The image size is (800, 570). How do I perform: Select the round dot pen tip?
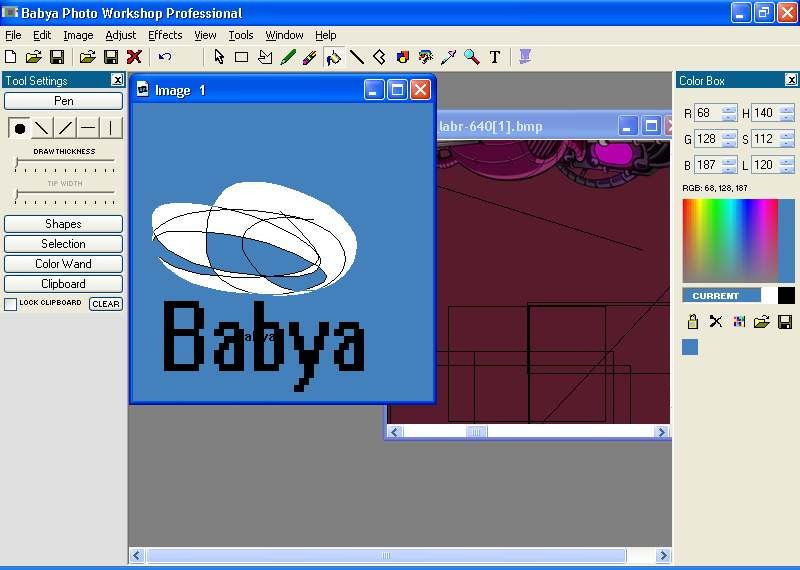click(19, 128)
